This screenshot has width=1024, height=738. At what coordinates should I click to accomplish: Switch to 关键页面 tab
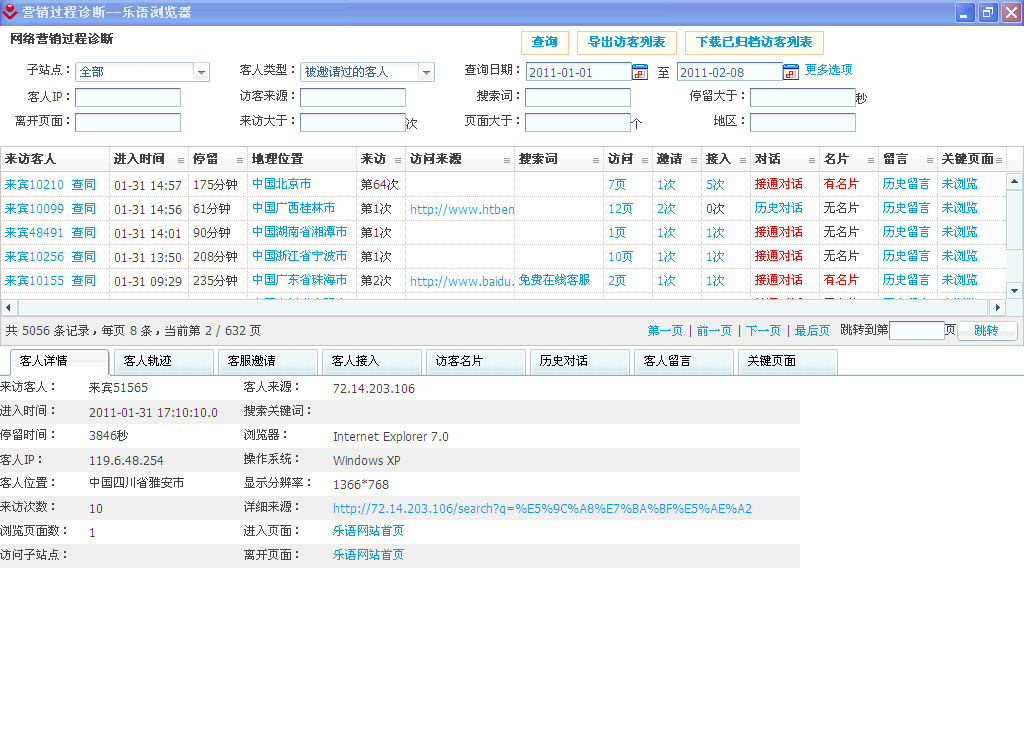(x=787, y=362)
